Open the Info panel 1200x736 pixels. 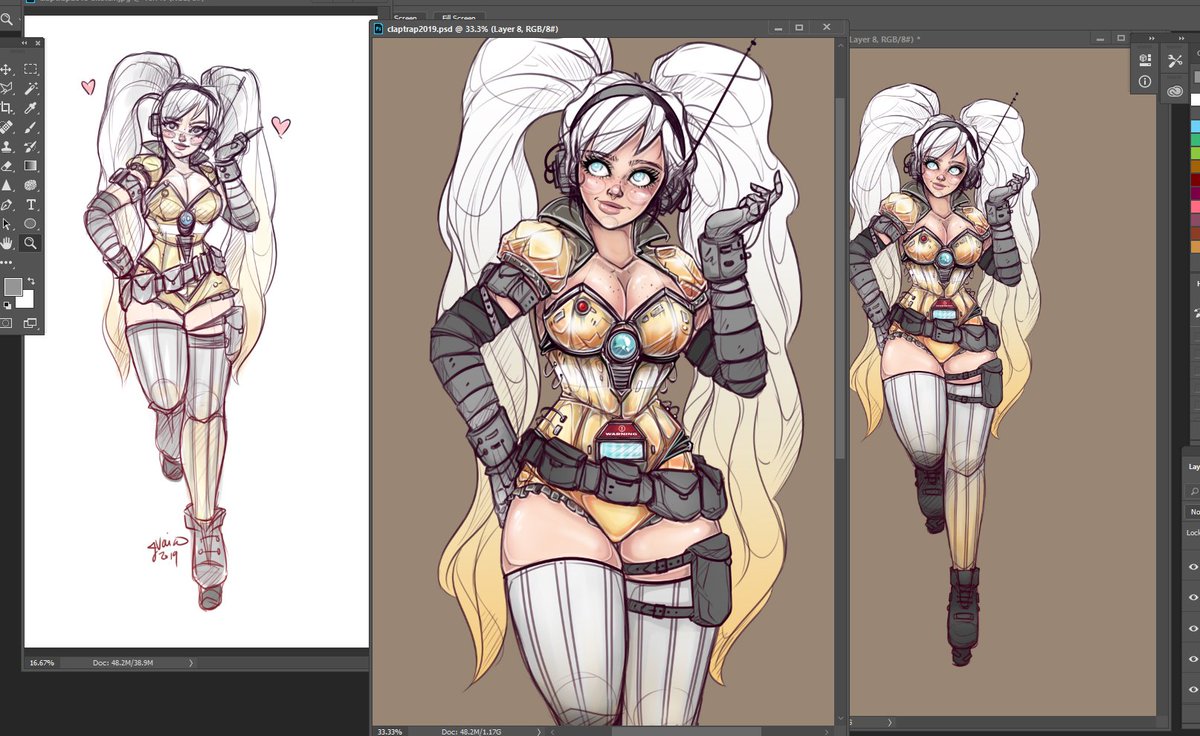coord(1145,81)
